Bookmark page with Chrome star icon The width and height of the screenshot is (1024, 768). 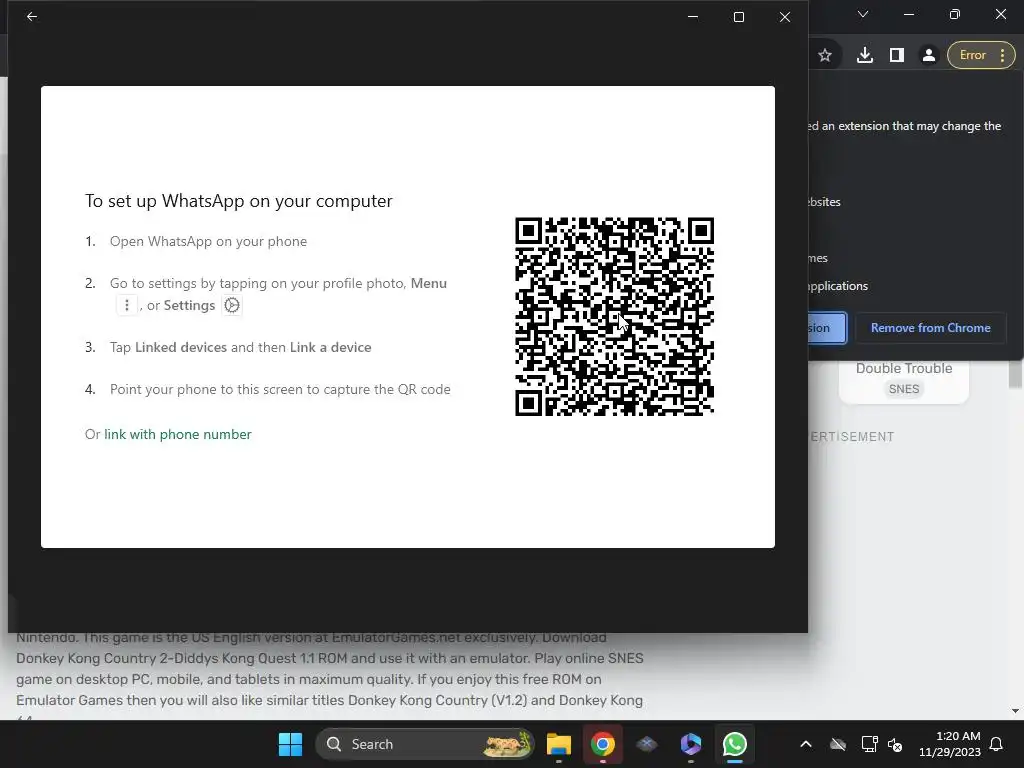point(825,55)
